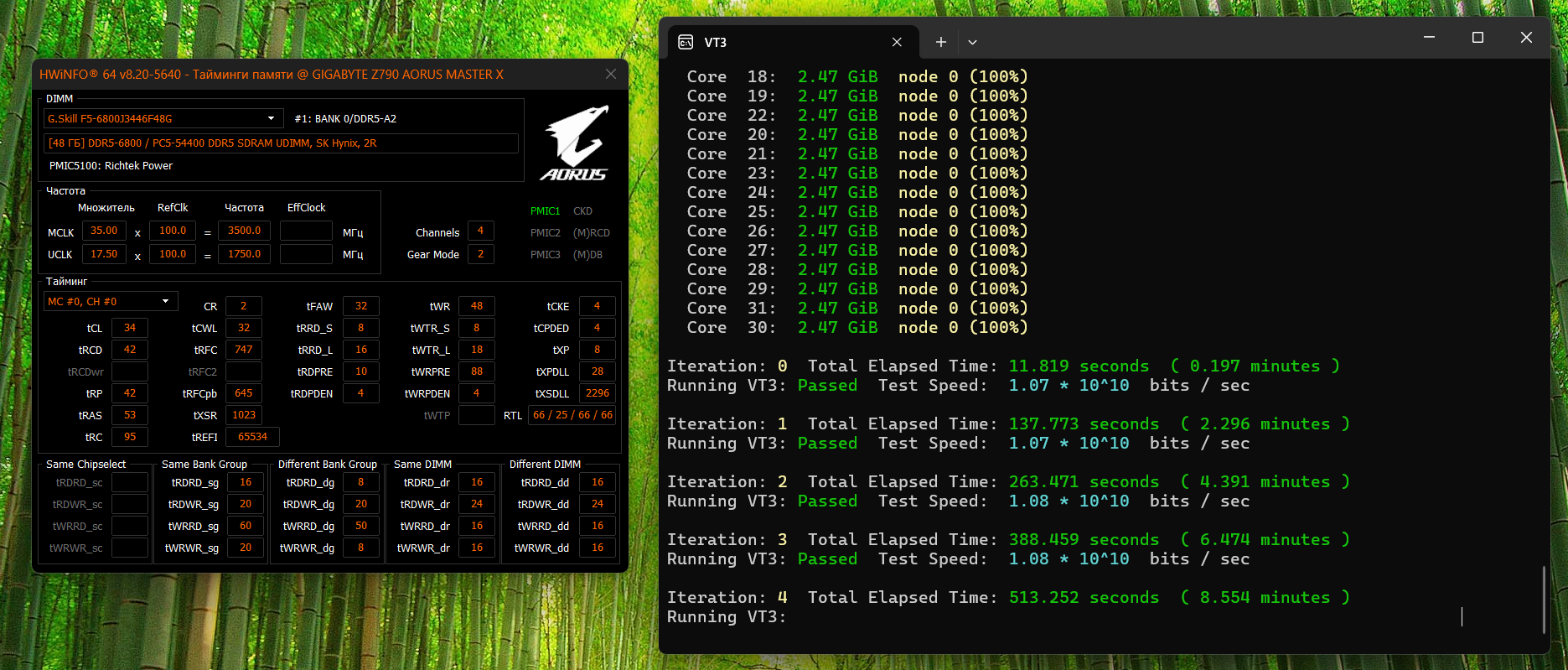Click the tRDPRE value 10

[x=361, y=371]
